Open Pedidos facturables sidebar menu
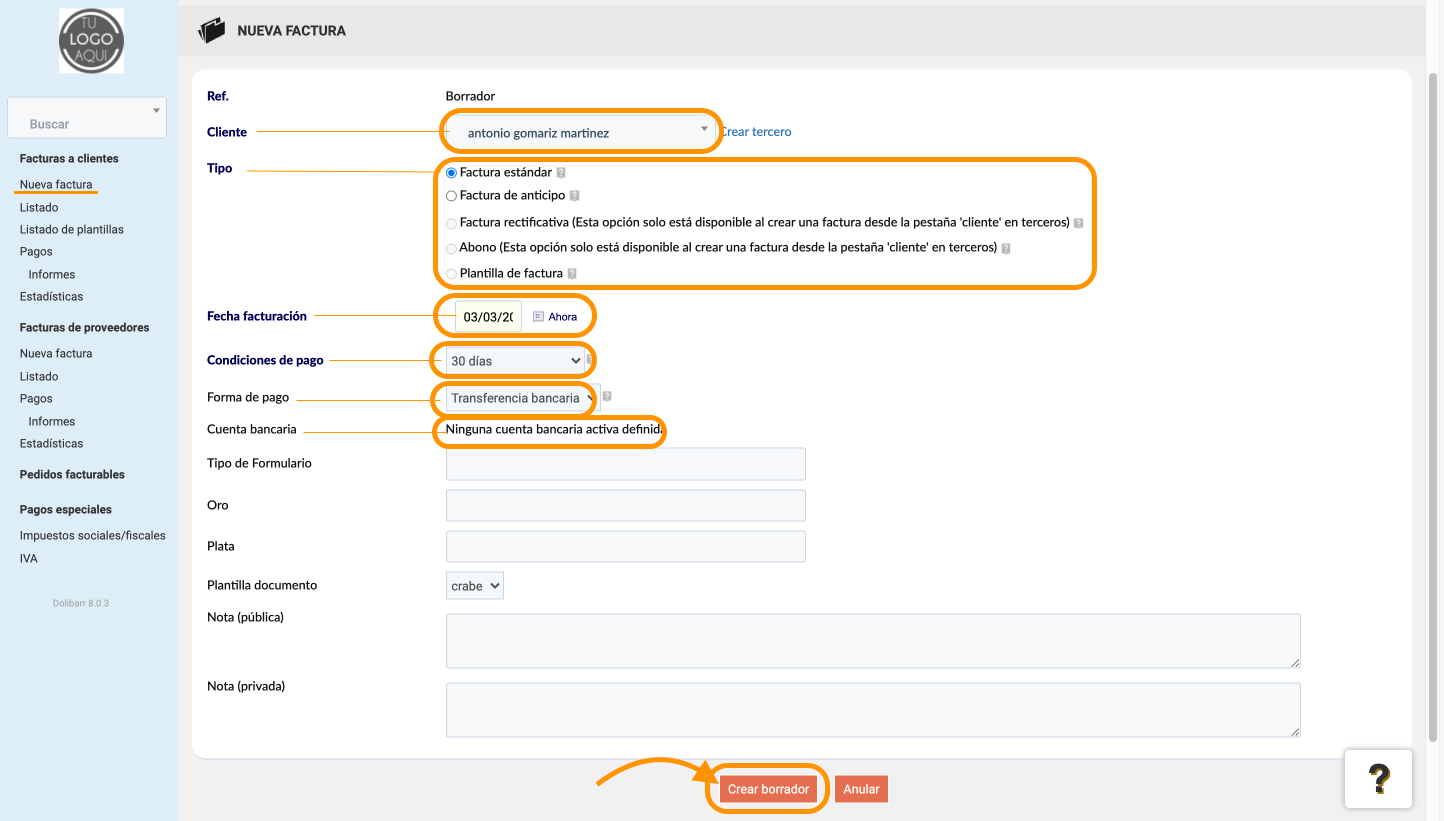Viewport: 1444px width, 821px height. (x=72, y=474)
